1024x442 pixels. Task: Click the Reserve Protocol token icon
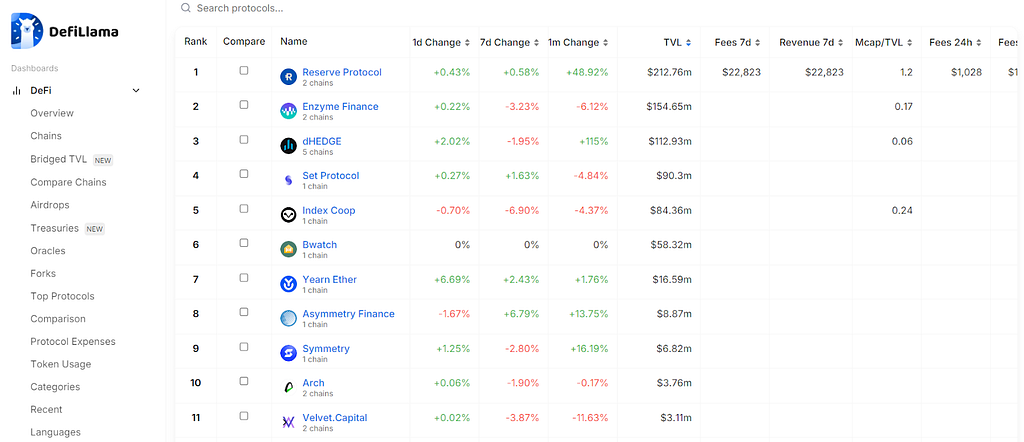point(288,77)
